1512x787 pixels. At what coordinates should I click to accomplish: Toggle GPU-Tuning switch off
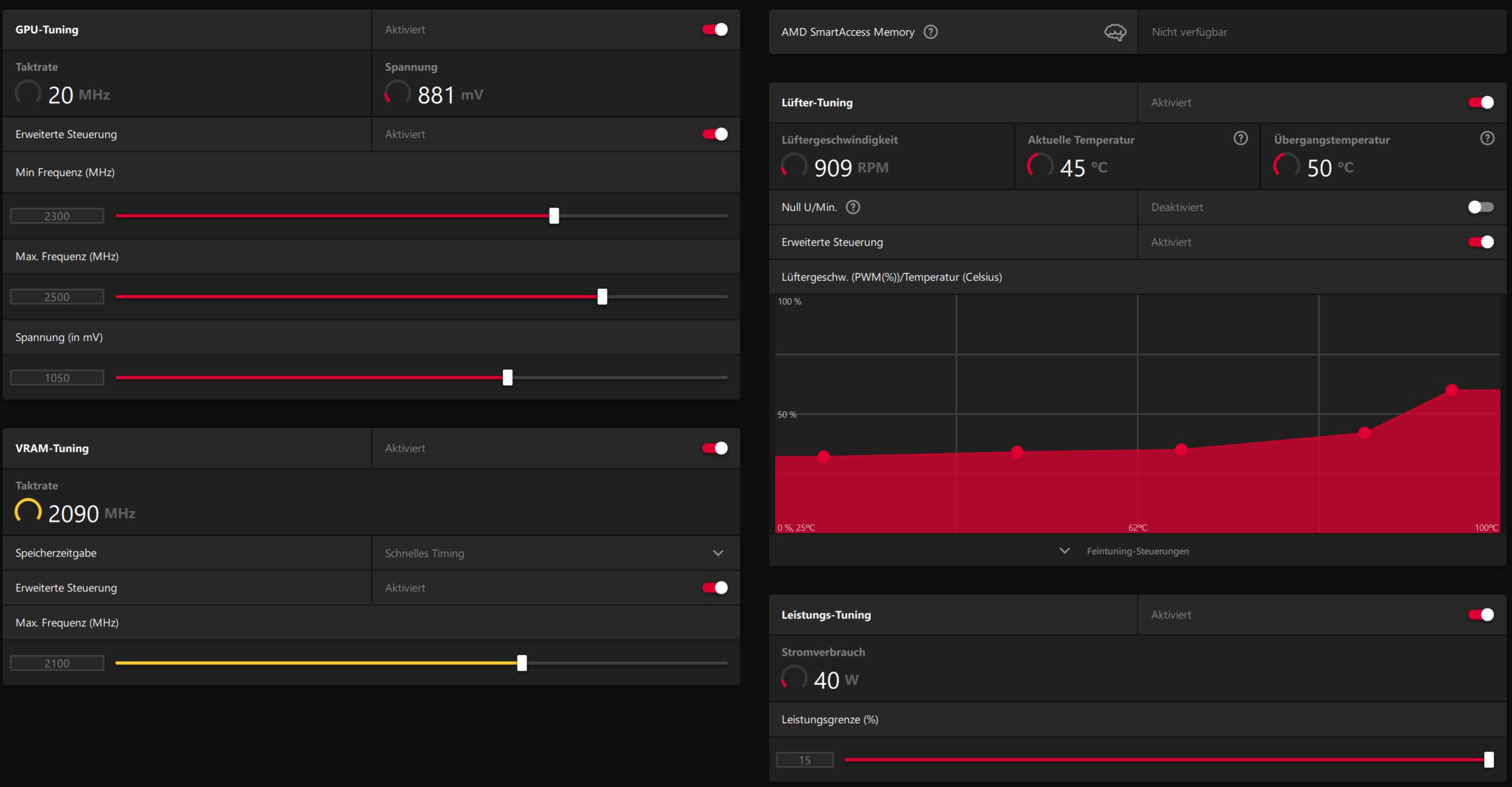tap(715, 30)
